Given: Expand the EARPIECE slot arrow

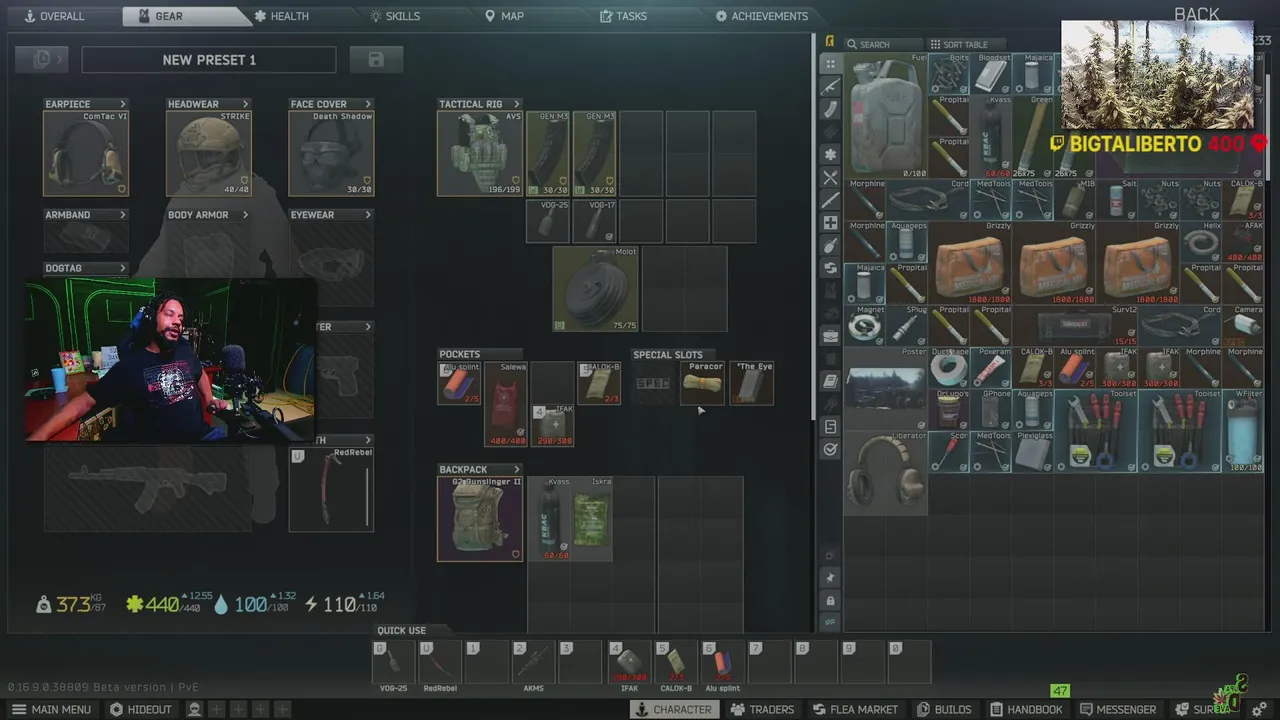Looking at the screenshot, I should 123,104.
